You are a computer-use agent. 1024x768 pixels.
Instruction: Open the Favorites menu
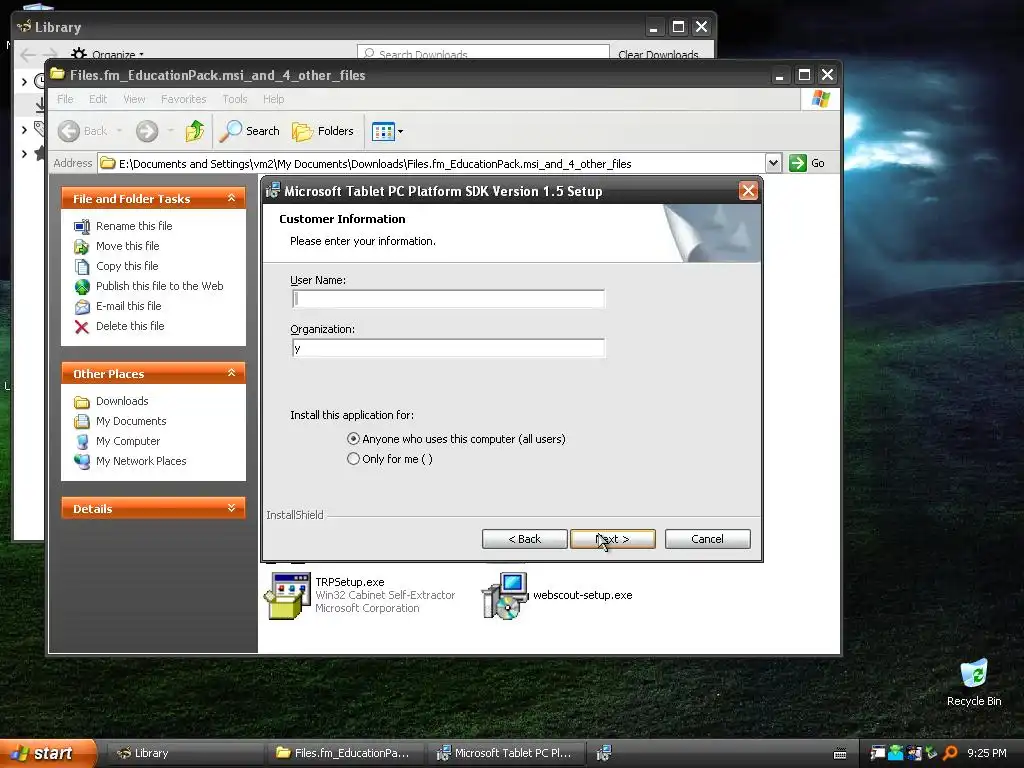pyautogui.click(x=184, y=99)
